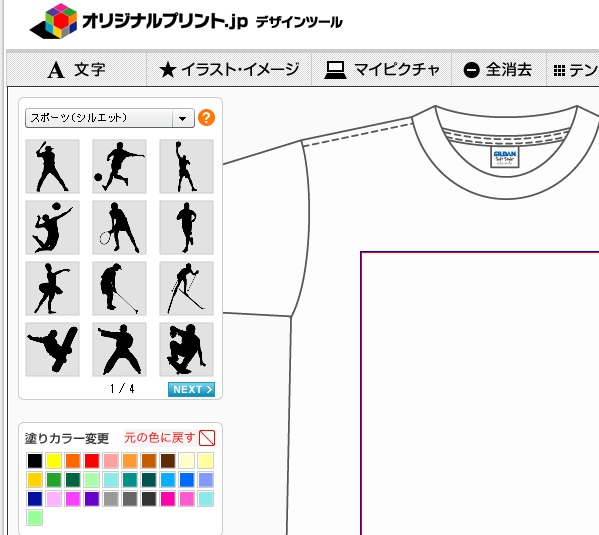Pick the hot pink color swatch
The image size is (599, 535).
168,499
